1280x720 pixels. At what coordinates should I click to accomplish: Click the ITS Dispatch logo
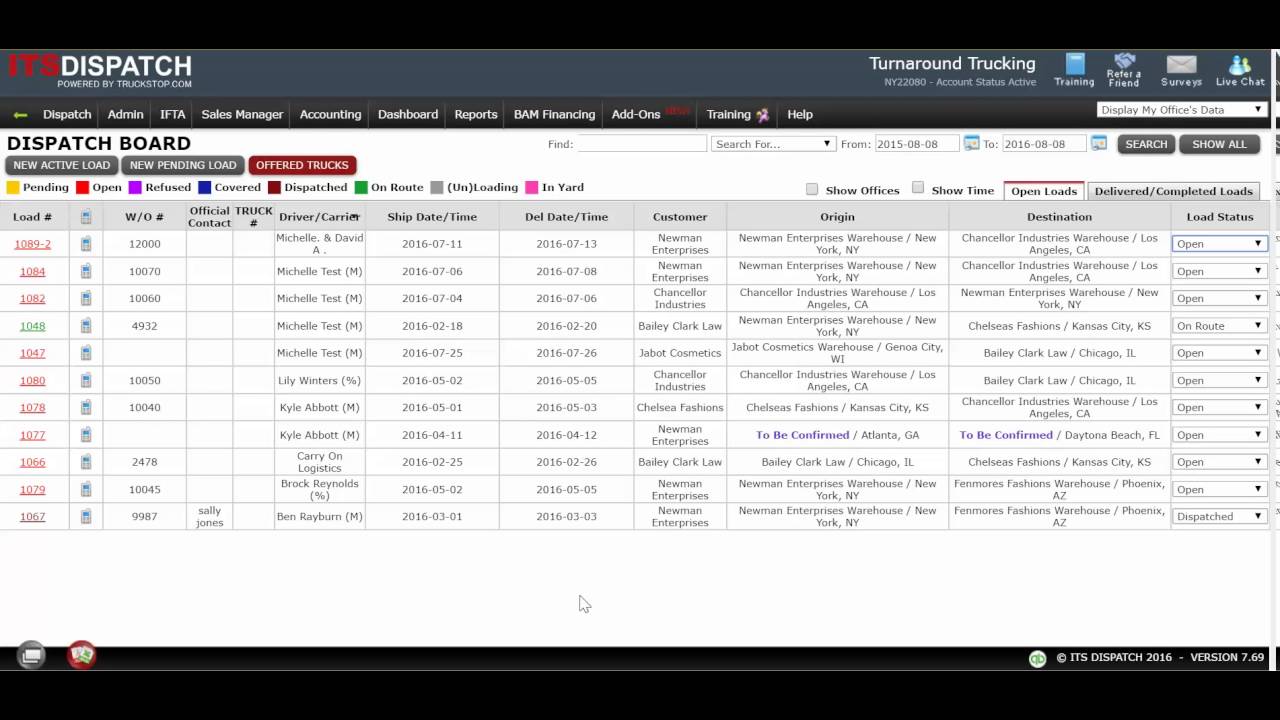pyautogui.click(x=100, y=70)
